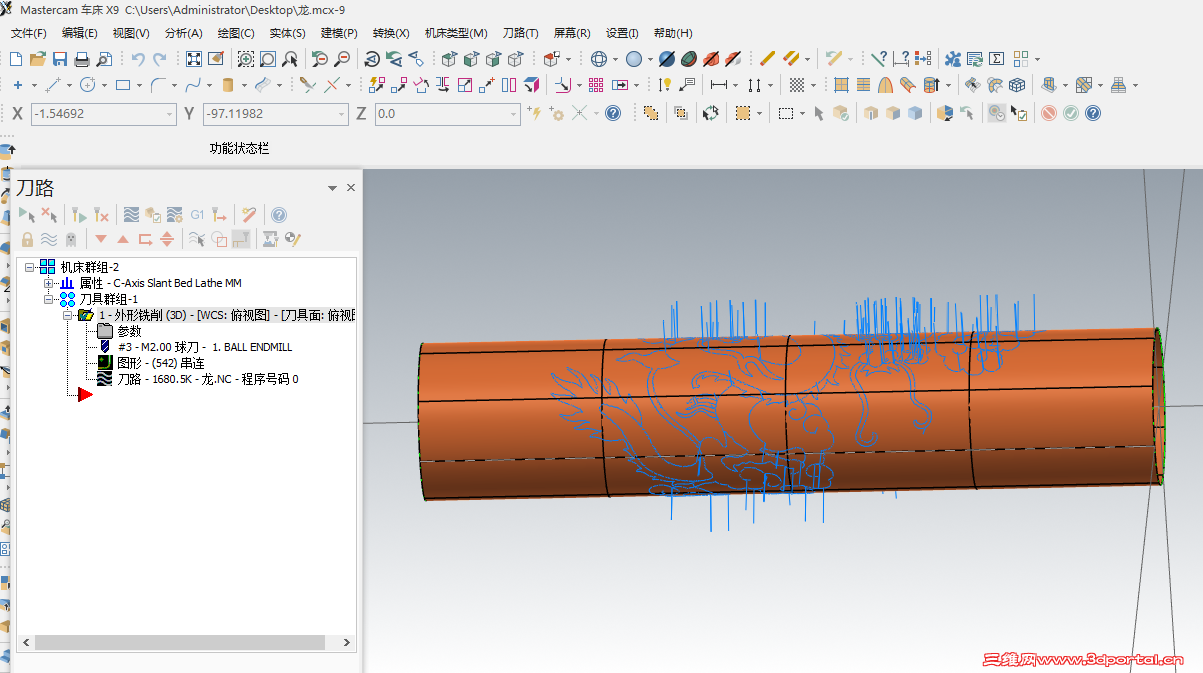This screenshot has height=673, width=1203.
Task: Open the 绘图(C) menu
Action: [x=236, y=33]
